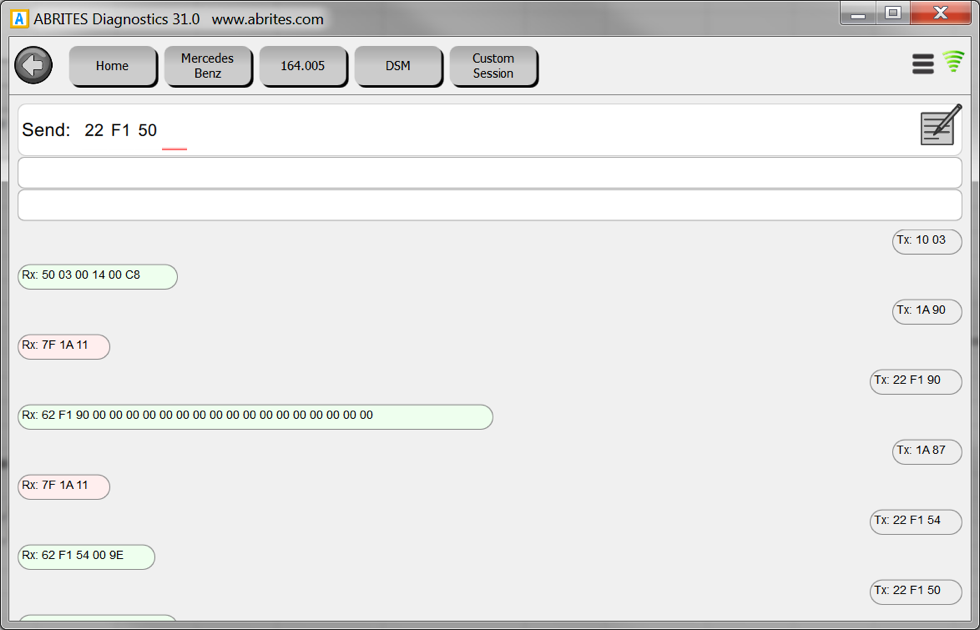Viewport: 980px width, 630px height.
Task: Maximize the ABRITES Diagnostics window
Action: (892, 13)
